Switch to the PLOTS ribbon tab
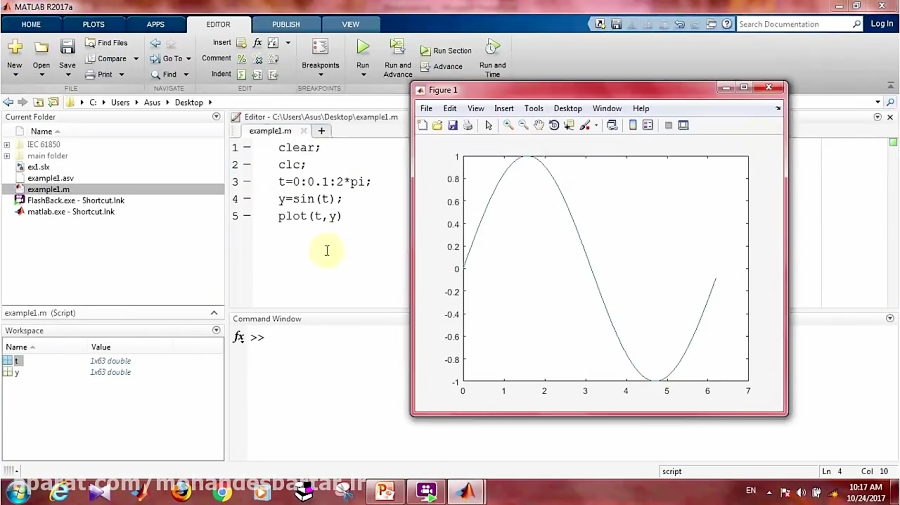 (93, 24)
